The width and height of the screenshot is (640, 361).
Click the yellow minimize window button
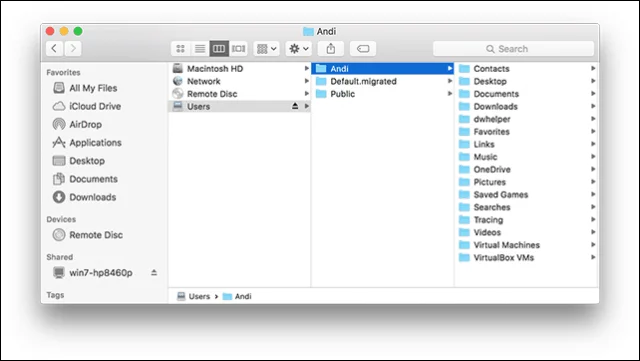click(x=64, y=31)
